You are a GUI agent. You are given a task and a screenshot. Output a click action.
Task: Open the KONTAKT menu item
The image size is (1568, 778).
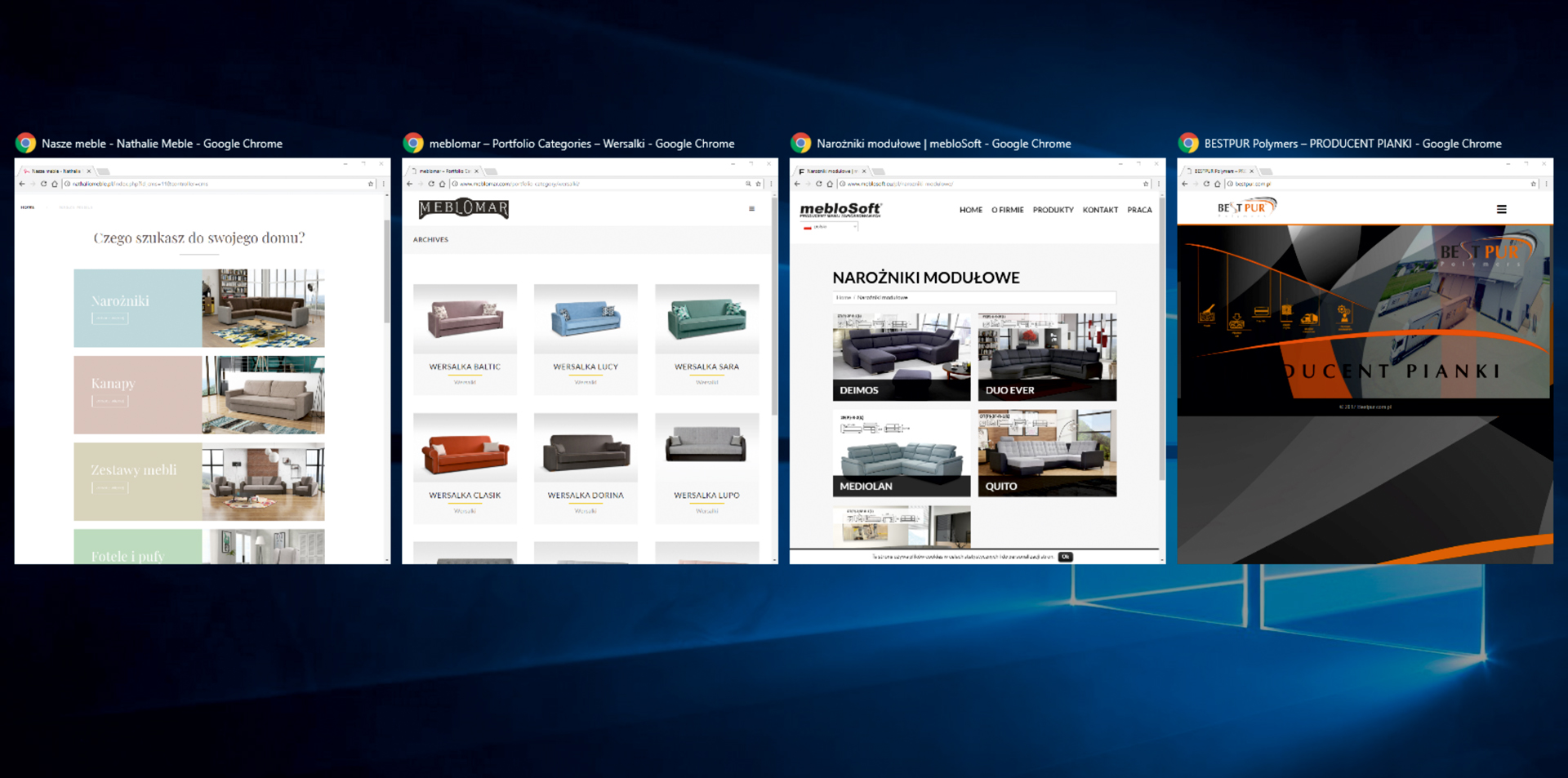(x=1100, y=210)
